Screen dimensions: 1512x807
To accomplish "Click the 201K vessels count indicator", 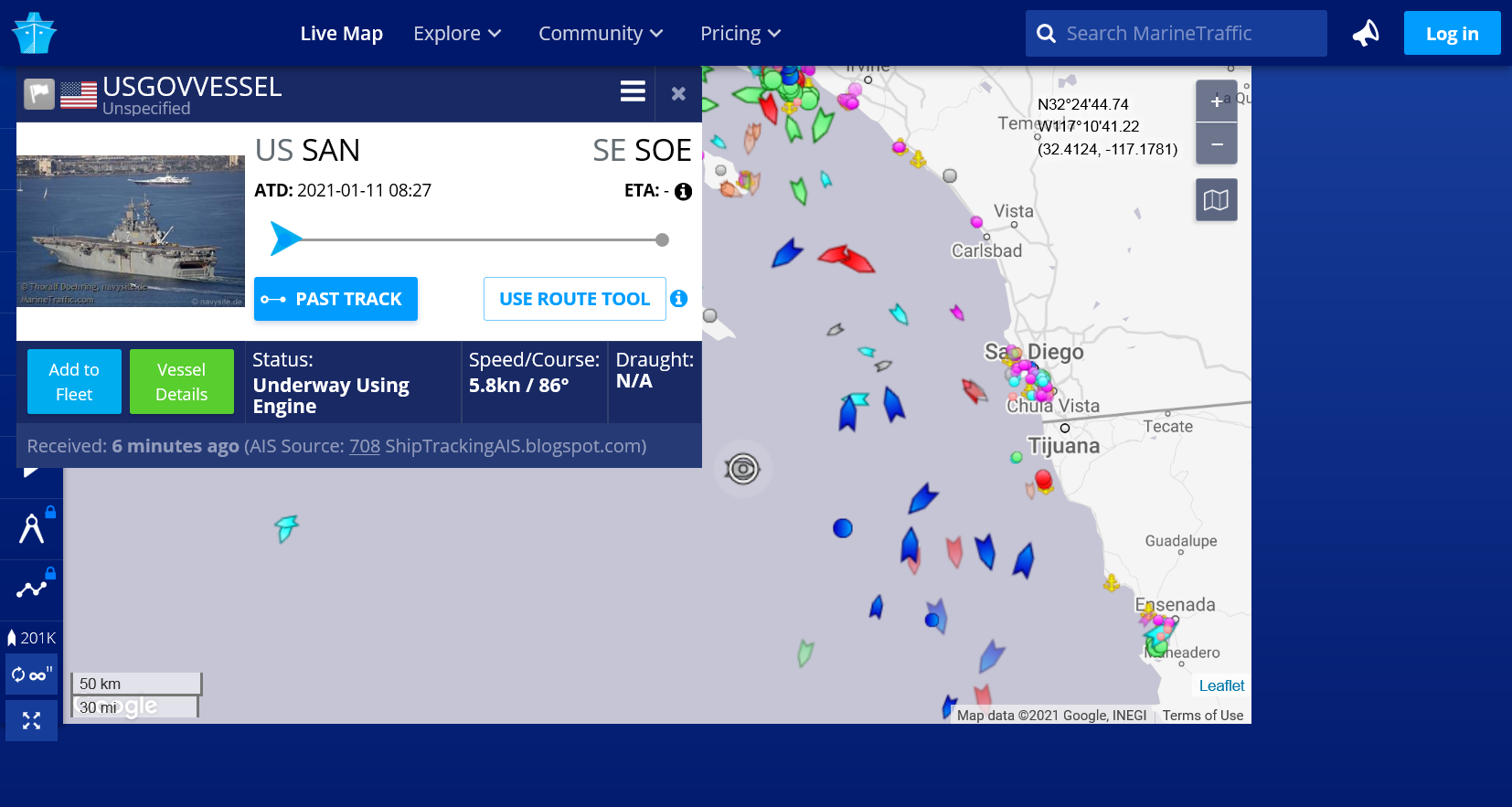I will (x=32, y=638).
